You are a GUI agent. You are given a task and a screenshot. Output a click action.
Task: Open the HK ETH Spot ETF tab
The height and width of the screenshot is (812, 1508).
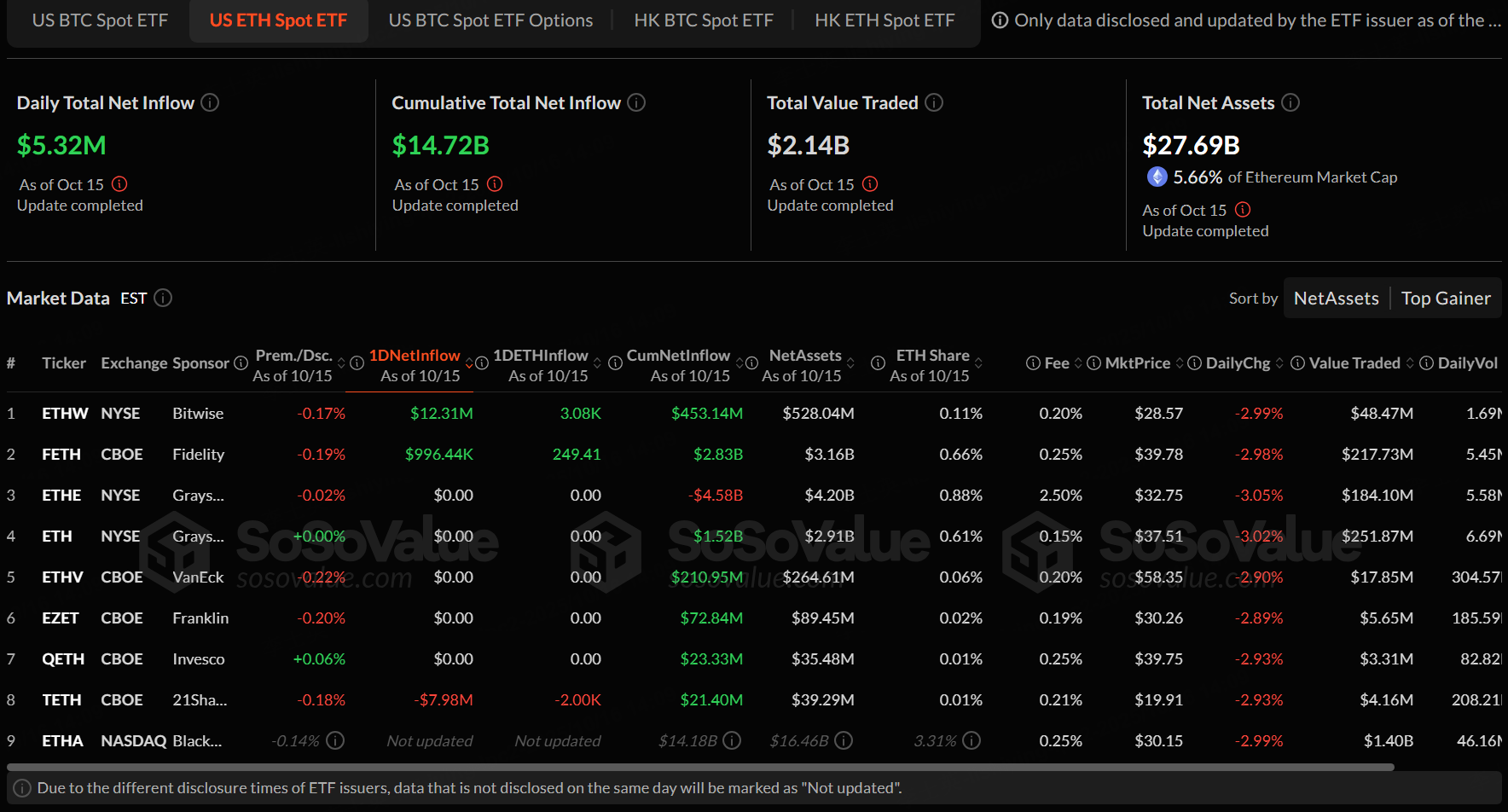point(884,20)
